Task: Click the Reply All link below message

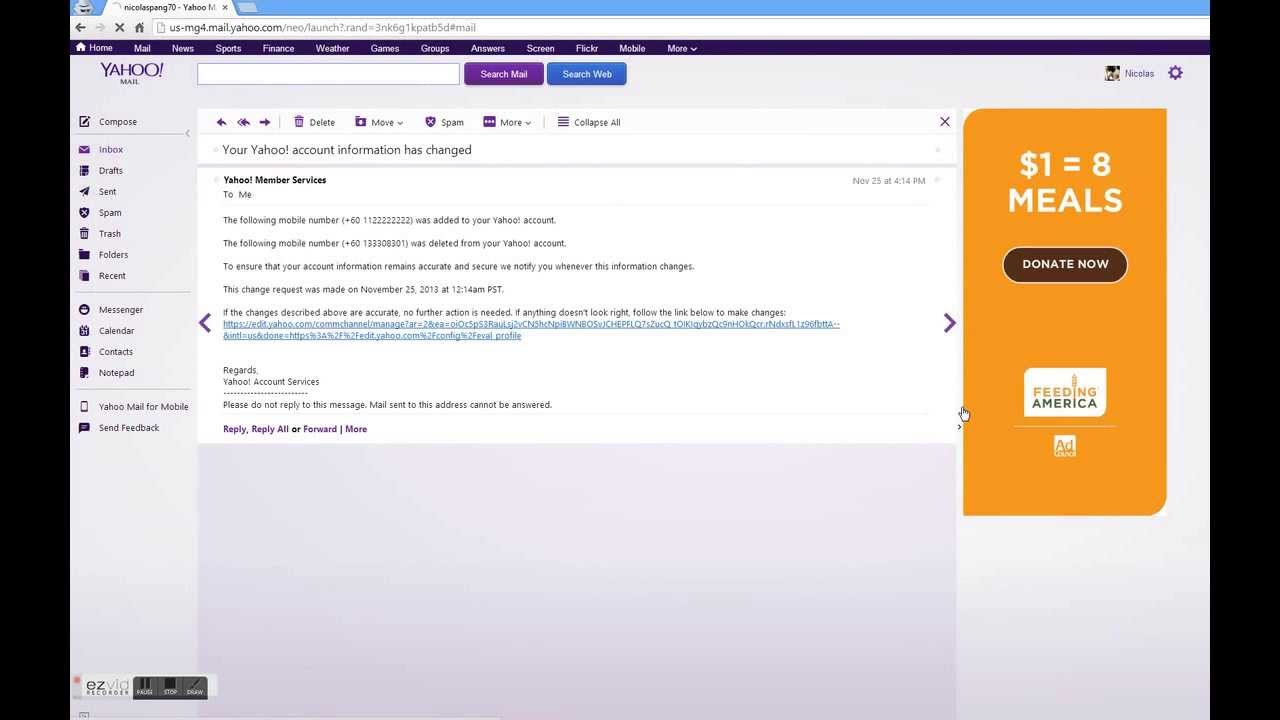Action: [x=270, y=429]
